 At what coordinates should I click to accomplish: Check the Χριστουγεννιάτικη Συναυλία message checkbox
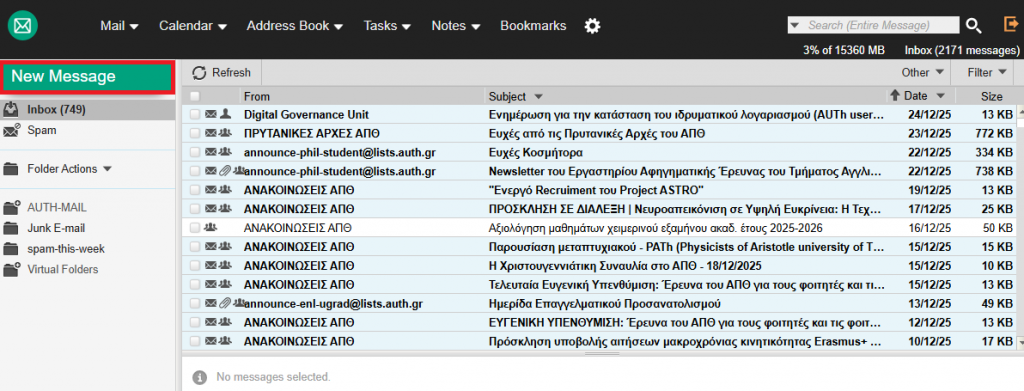pyautogui.click(x=195, y=266)
